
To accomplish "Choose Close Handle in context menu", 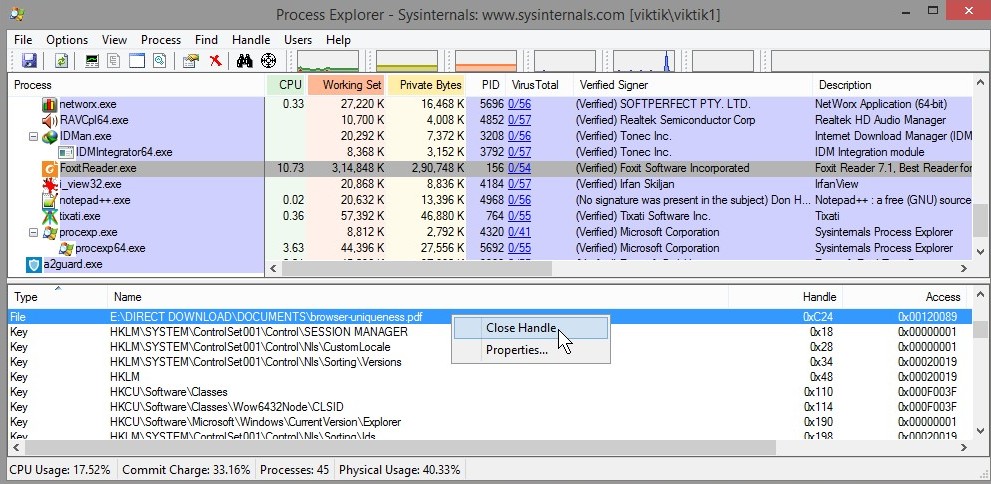I will [x=531, y=328].
